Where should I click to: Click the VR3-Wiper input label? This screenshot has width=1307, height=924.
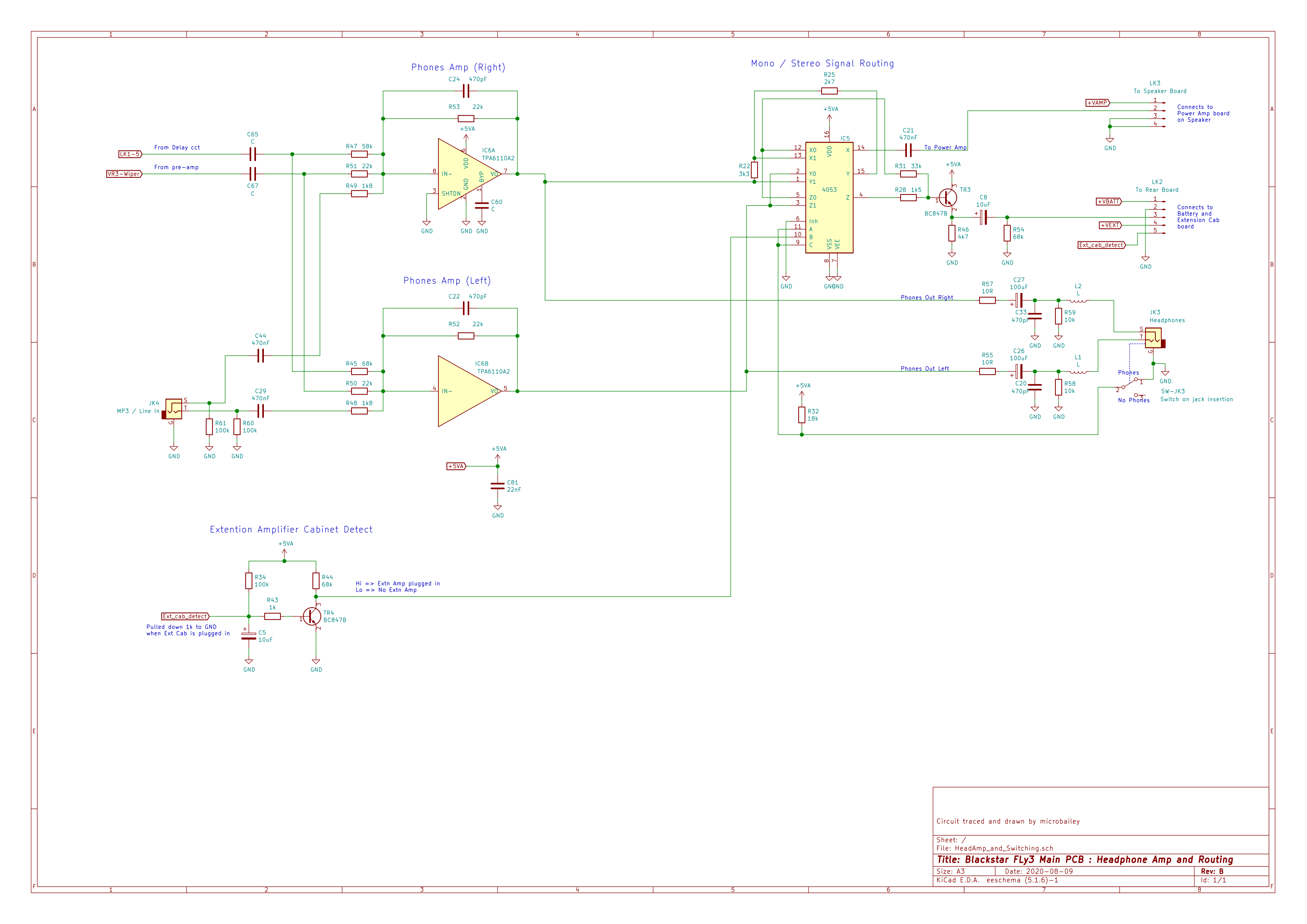(x=124, y=174)
